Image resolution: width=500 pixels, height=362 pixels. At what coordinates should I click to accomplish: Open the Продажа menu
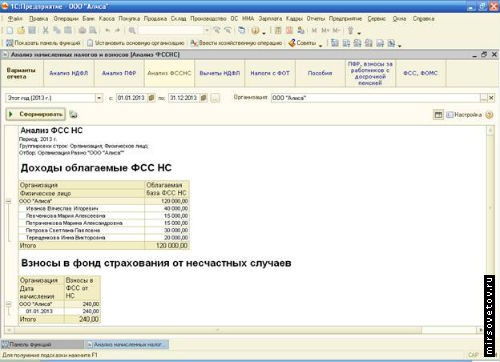pyautogui.click(x=155, y=19)
